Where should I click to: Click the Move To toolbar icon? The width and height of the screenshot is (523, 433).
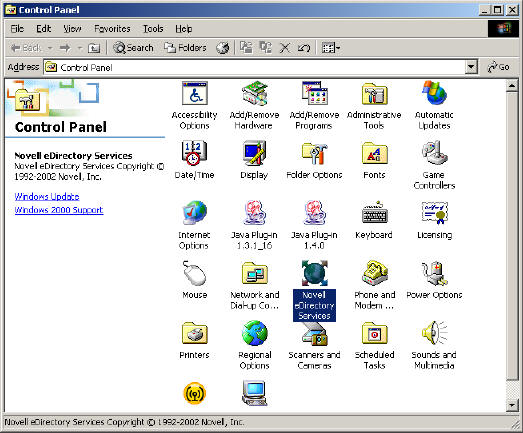tap(246, 48)
